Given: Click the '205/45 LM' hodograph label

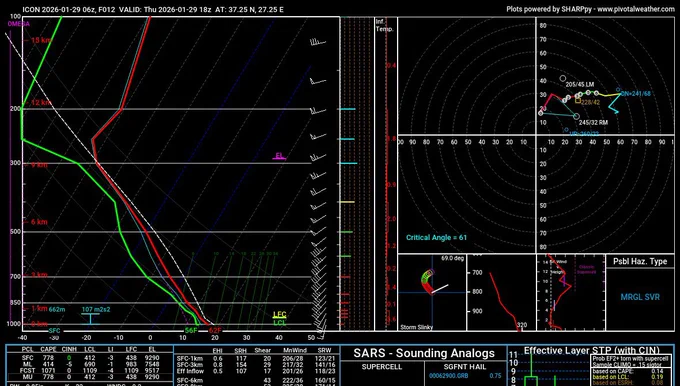Looking at the screenshot, I should click(x=580, y=85).
